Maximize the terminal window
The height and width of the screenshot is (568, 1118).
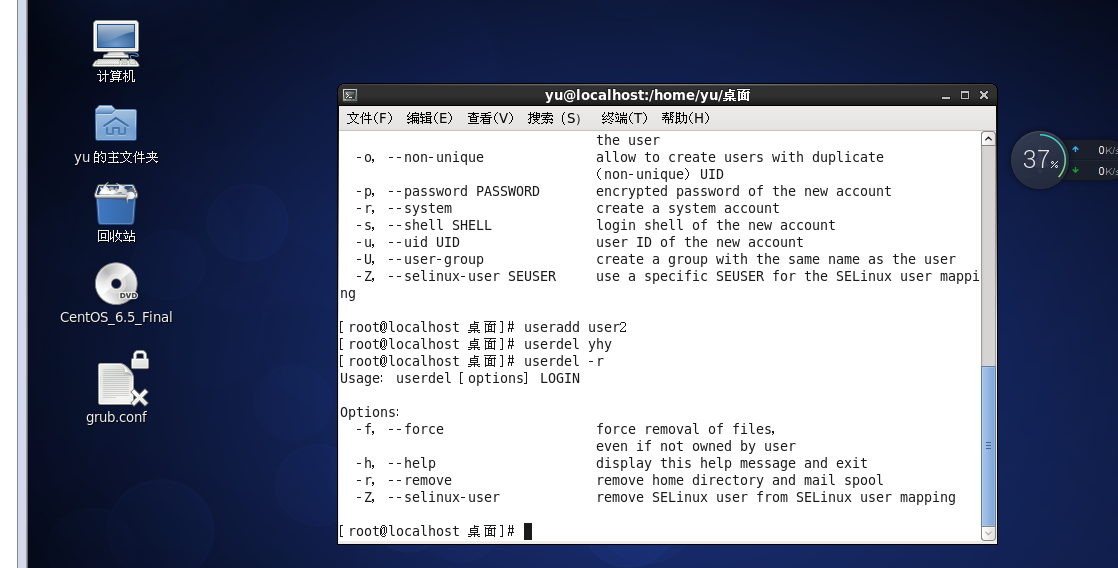coord(965,95)
